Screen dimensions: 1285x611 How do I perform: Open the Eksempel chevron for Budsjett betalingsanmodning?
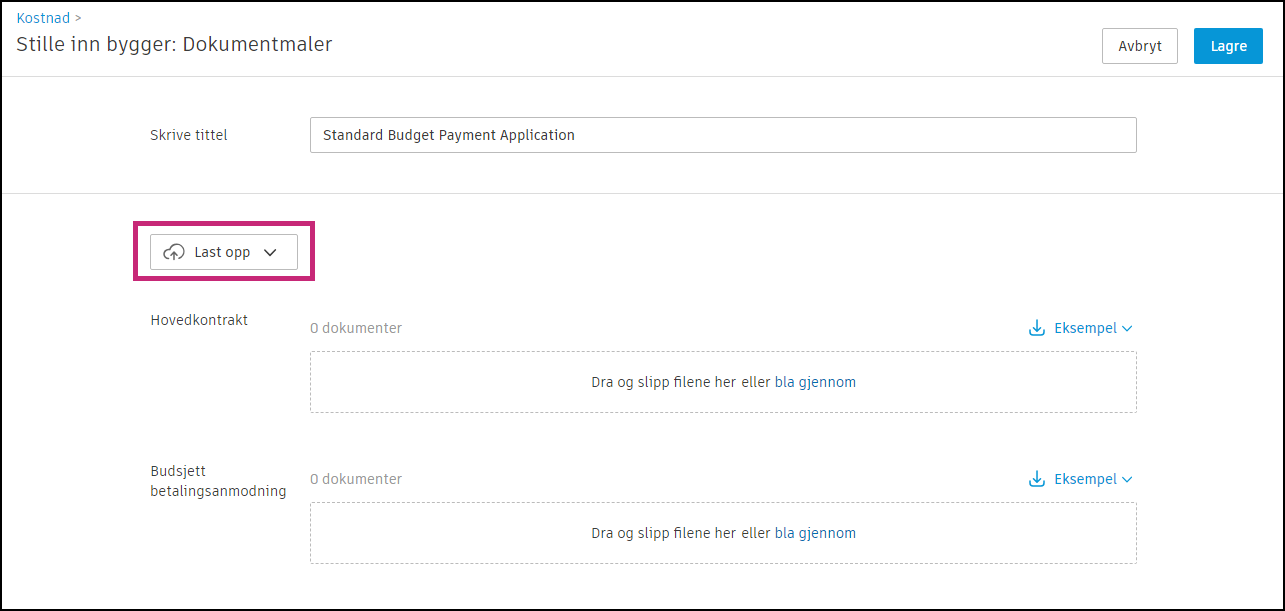(x=1127, y=479)
